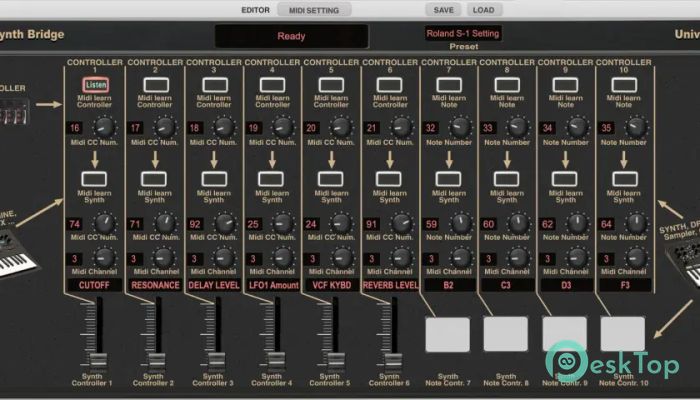Switch to the EDITOR tab
Screen dimensions: 700x400
255,10
